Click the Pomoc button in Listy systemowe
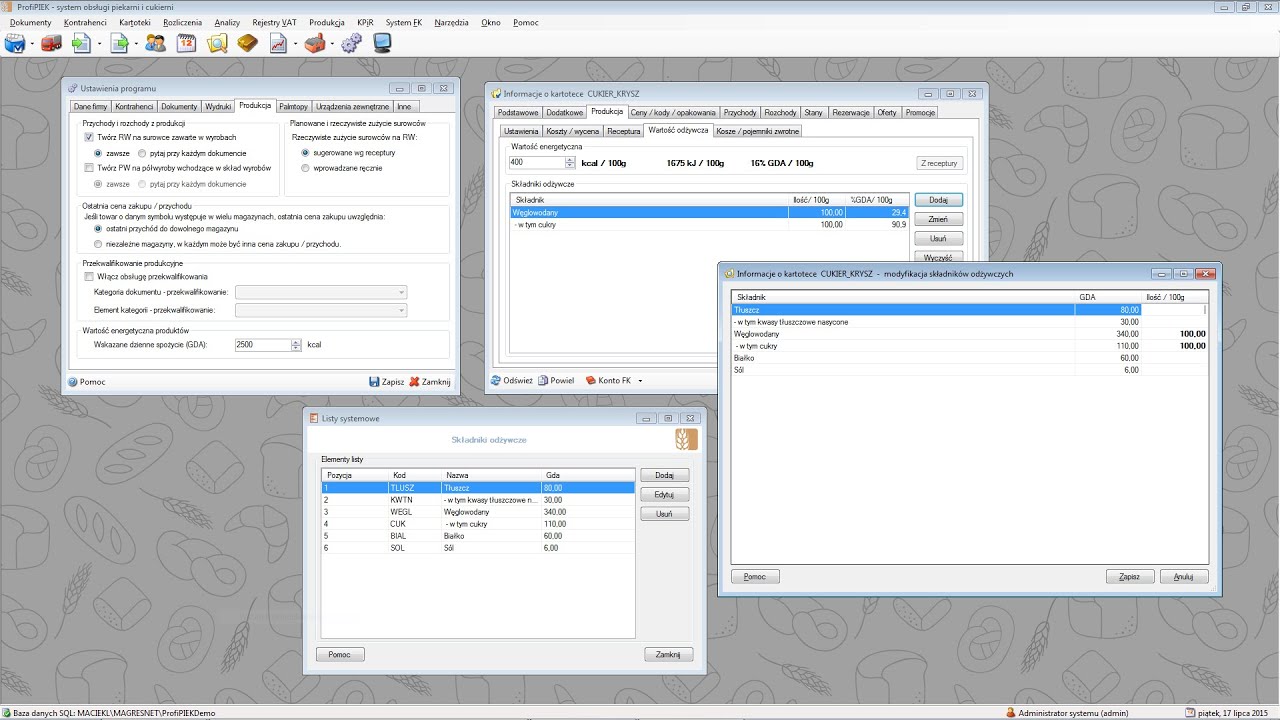Image resolution: width=1280 pixels, height=720 pixels. [340, 654]
